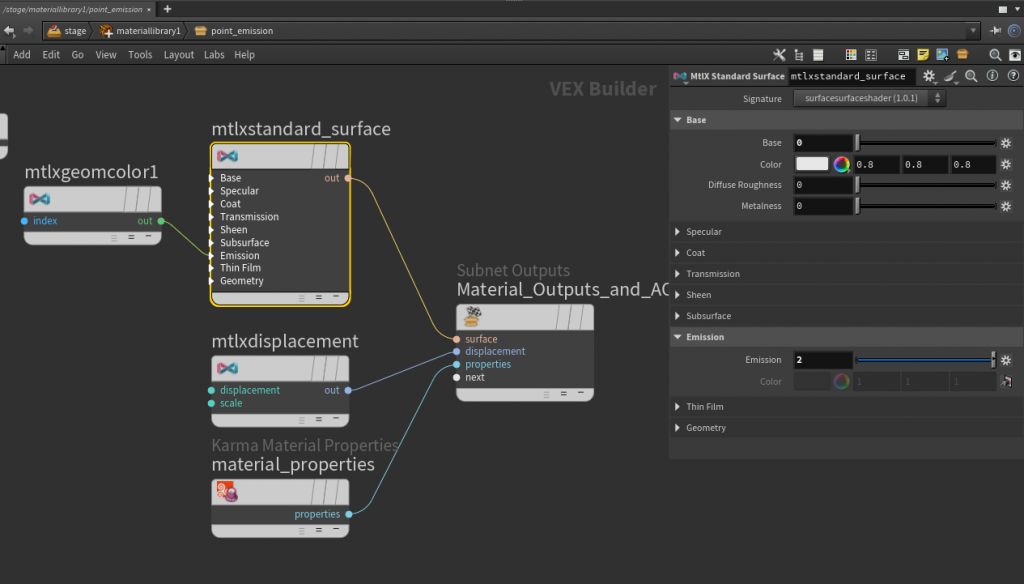Click the wrench tools icon
1024x584 pixels.
(x=780, y=54)
